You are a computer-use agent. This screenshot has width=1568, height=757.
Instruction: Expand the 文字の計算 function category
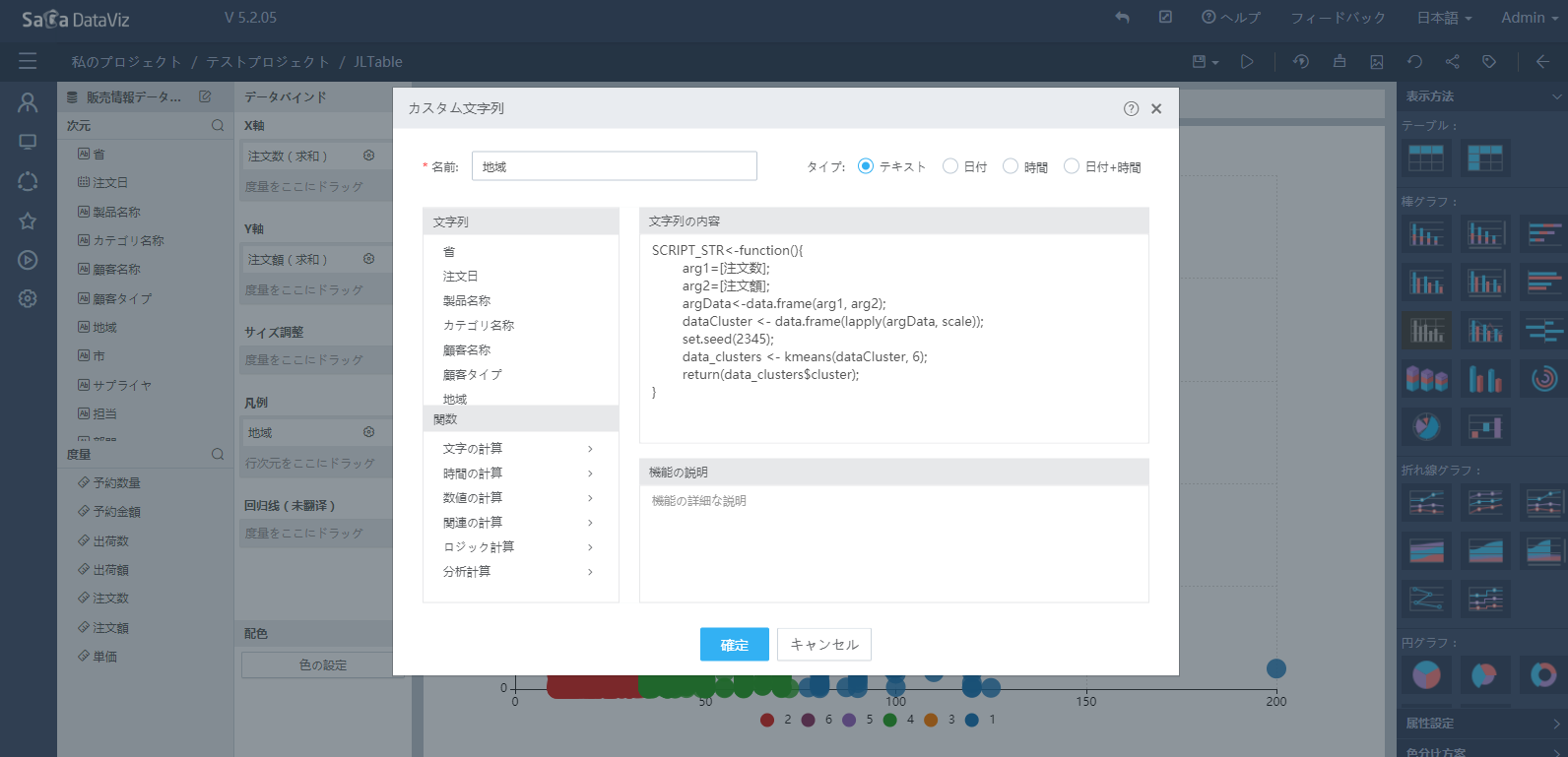518,449
